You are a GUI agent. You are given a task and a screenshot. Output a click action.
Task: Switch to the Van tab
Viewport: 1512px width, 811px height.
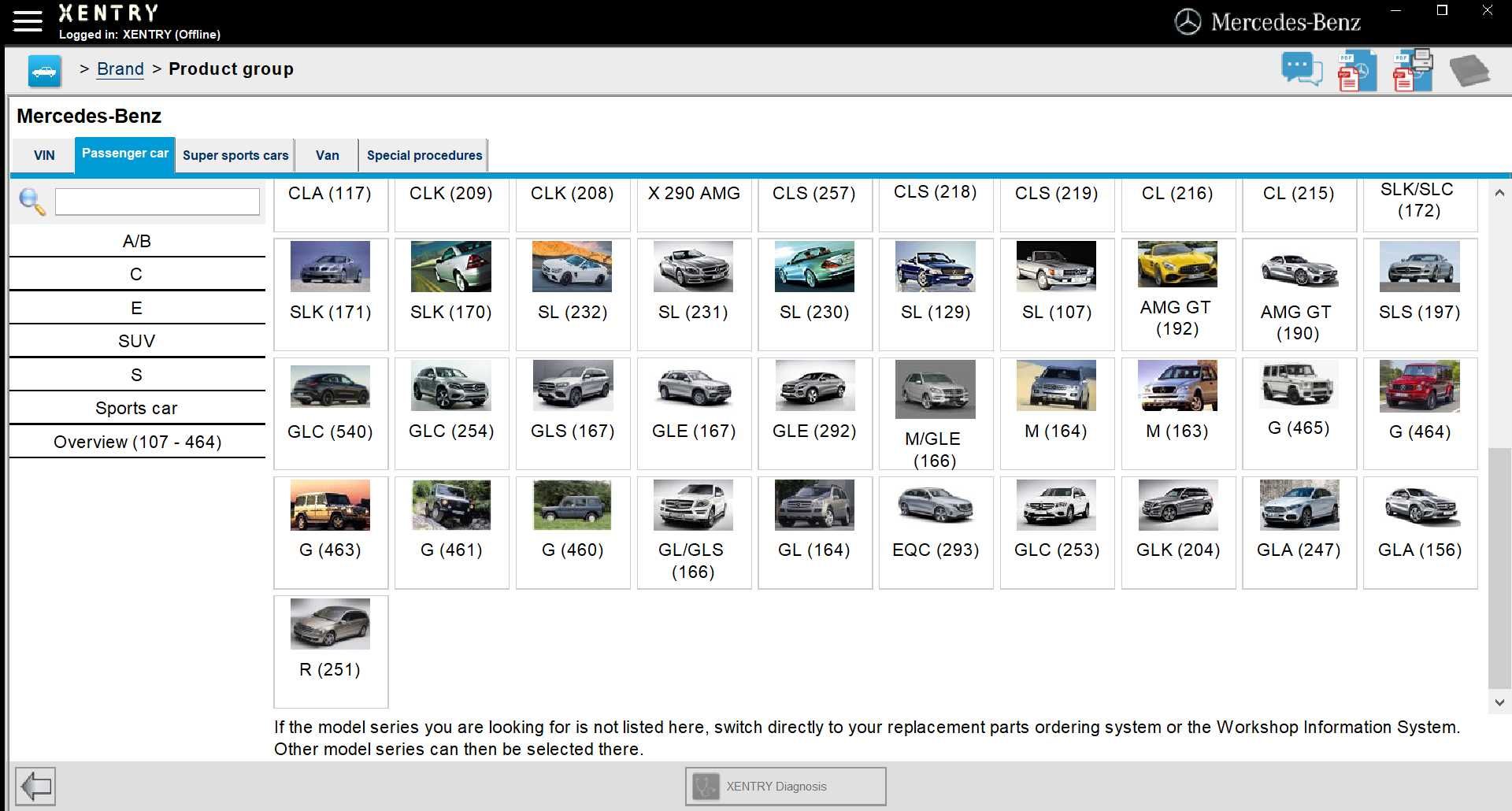[328, 155]
